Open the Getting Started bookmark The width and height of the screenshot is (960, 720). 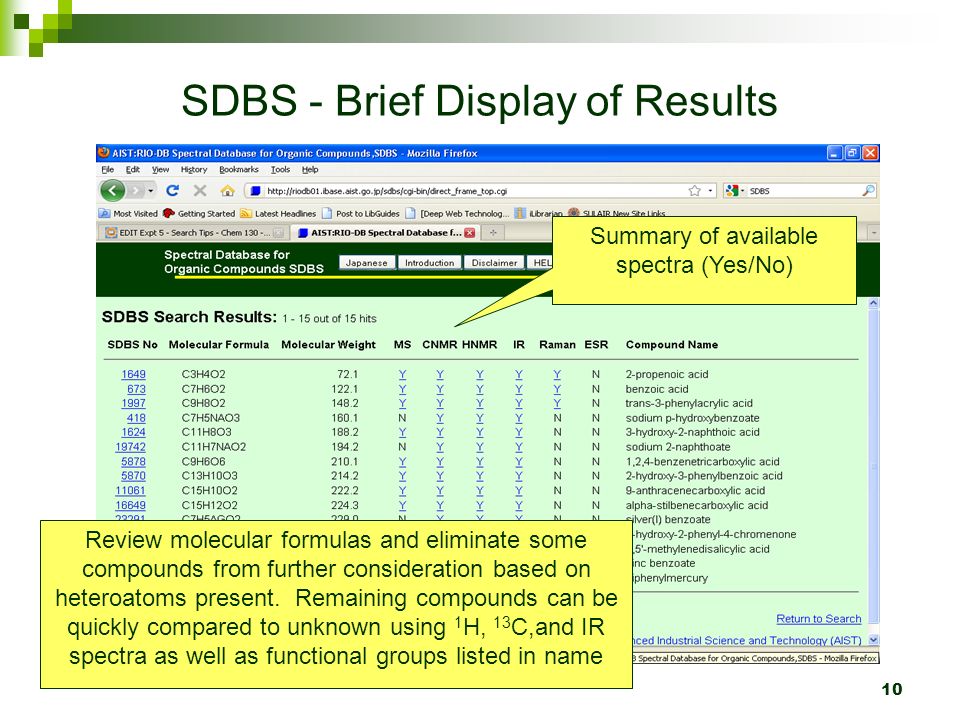click(x=199, y=214)
